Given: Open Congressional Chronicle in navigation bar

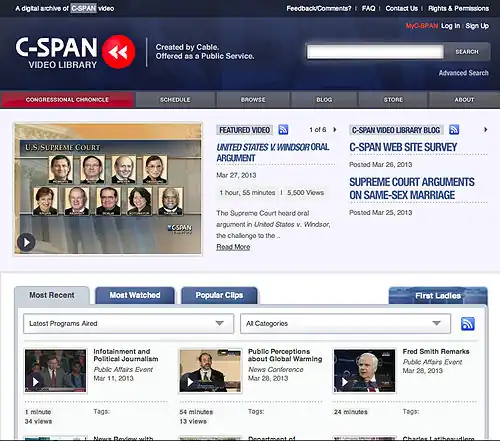Looking at the screenshot, I should (67, 100).
